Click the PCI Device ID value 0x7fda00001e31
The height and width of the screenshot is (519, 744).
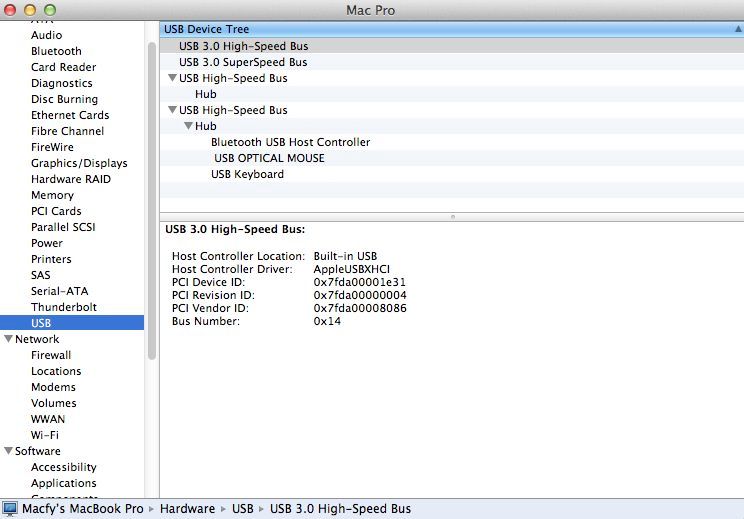pyautogui.click(x=360, y=282)
